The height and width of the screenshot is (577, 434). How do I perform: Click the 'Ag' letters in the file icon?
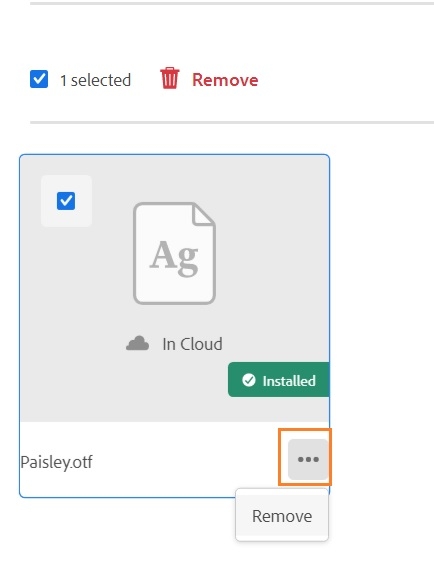pyautogui.click(x=174, y=257)
